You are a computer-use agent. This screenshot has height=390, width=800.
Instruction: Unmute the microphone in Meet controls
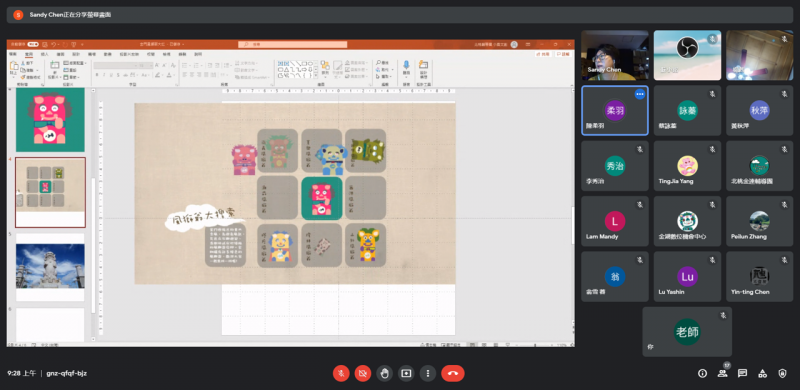point(341,374)
